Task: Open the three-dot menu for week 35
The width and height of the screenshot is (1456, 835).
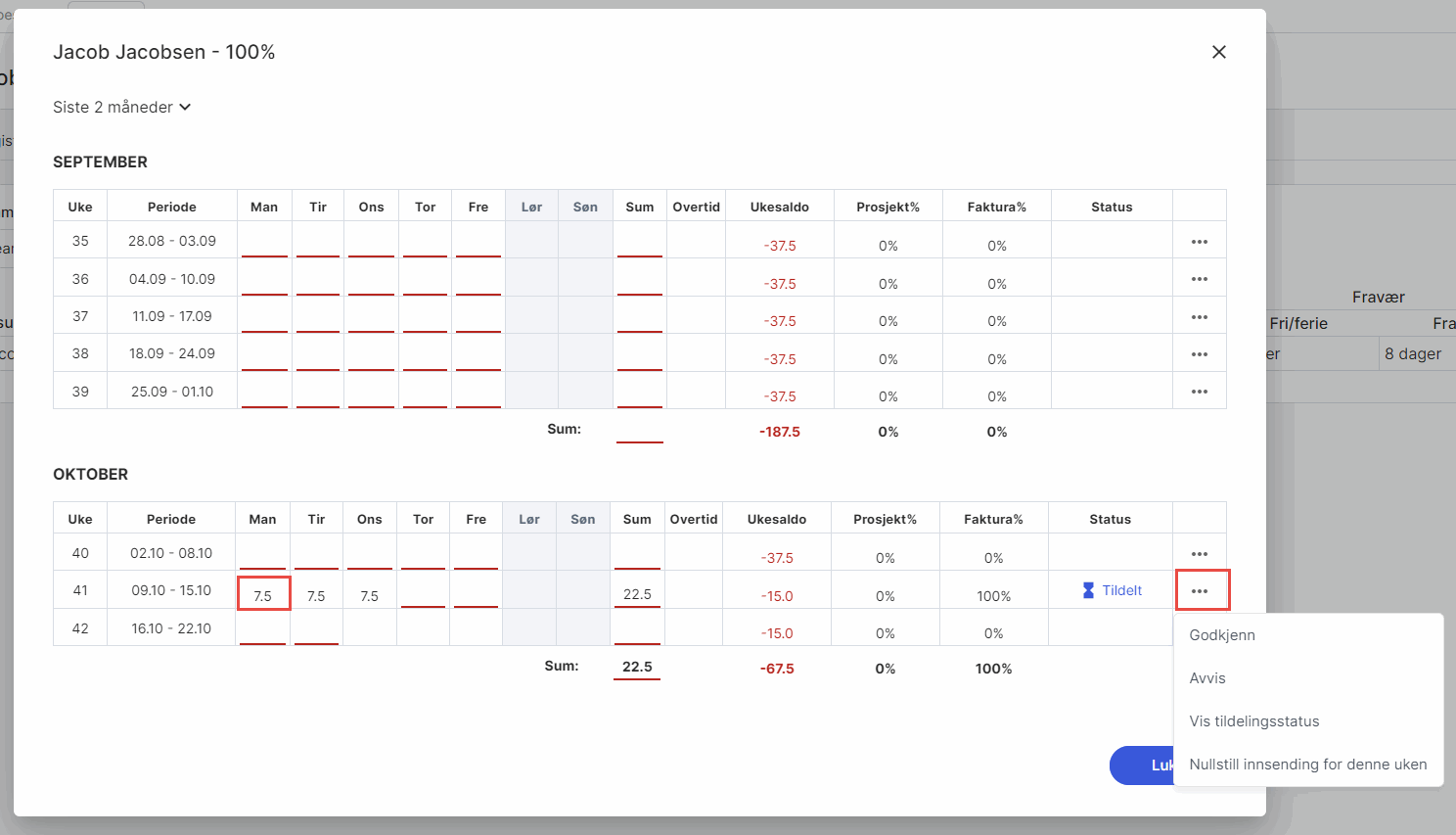Action: [1199, 242]
